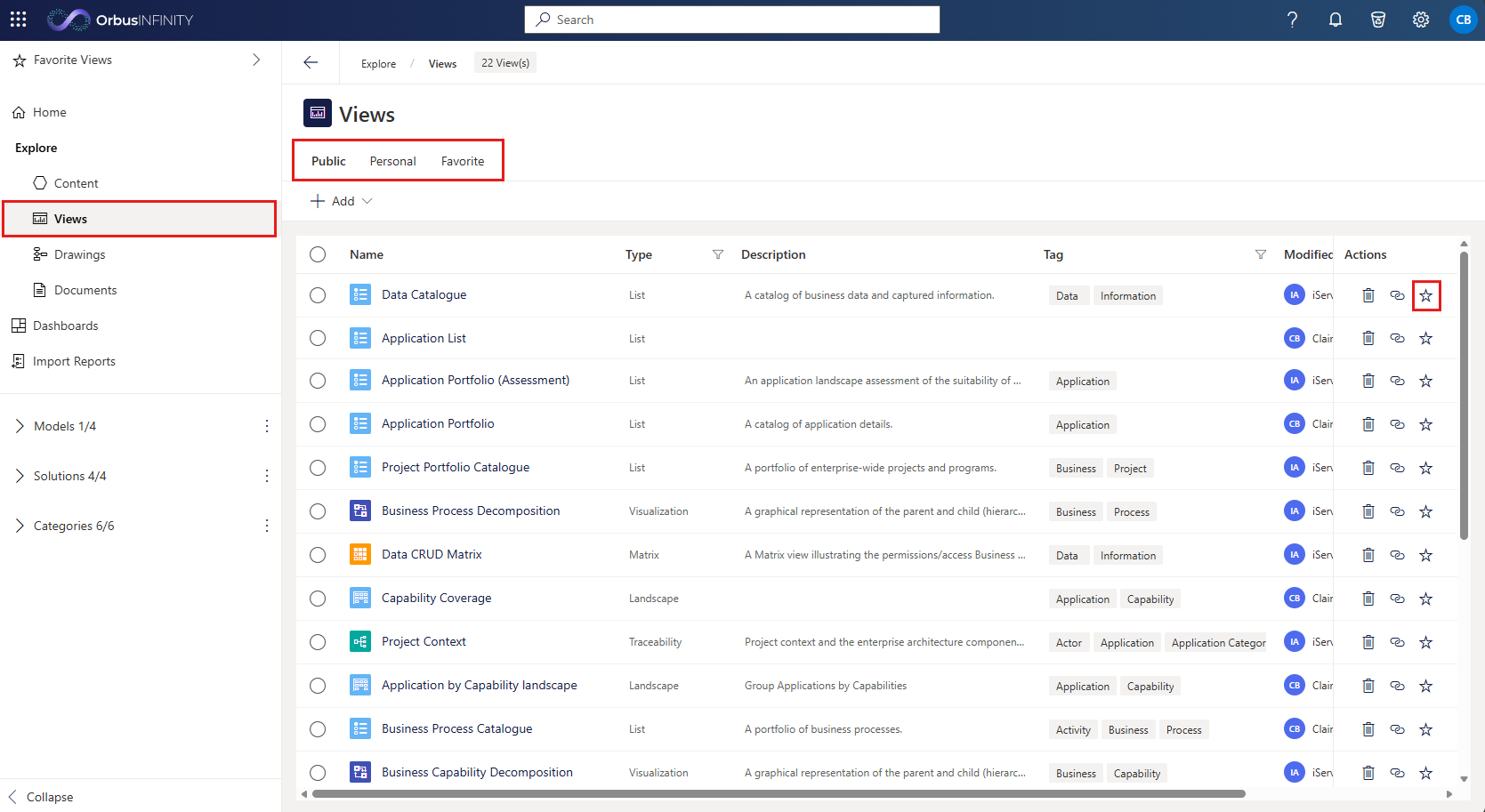The width and height of the screenshot is (1485, 812).
Task: Select Business Process Decomposition row checkbox
Action: (x=318, y=511)
